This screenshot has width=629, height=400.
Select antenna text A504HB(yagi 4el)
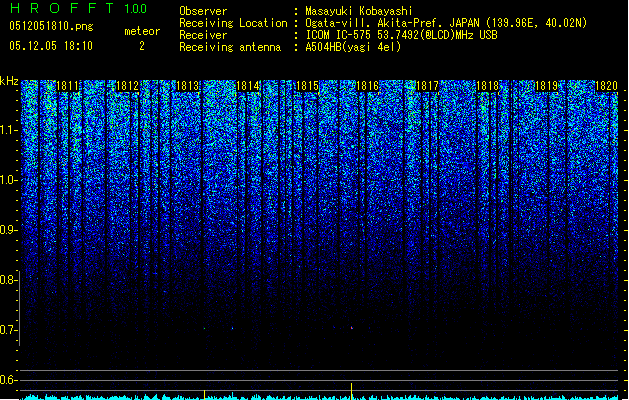click(353, 47)
